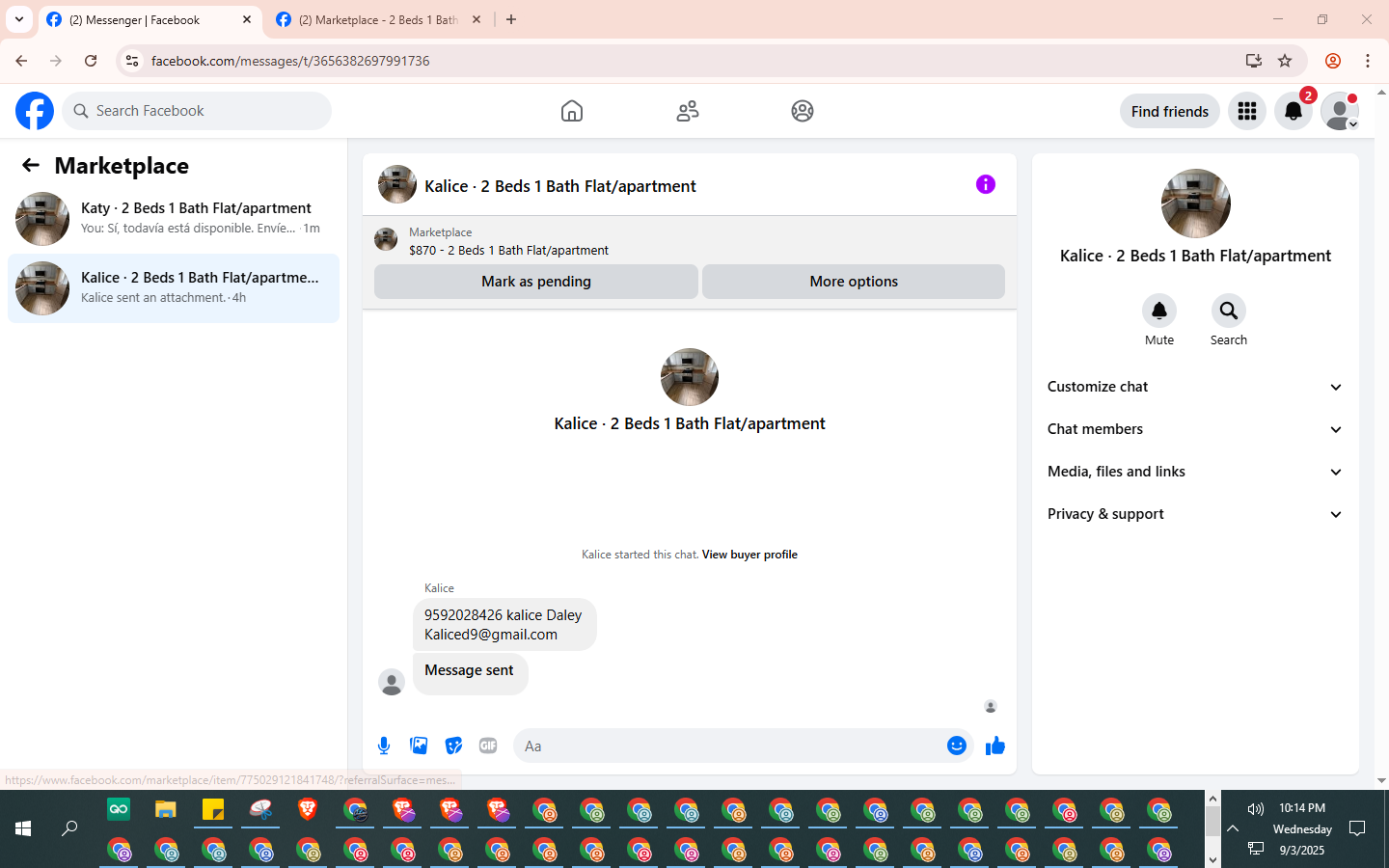Switch to the Marketplace - 2 Beds tab
1389x868 pixels.
[379, 20]
